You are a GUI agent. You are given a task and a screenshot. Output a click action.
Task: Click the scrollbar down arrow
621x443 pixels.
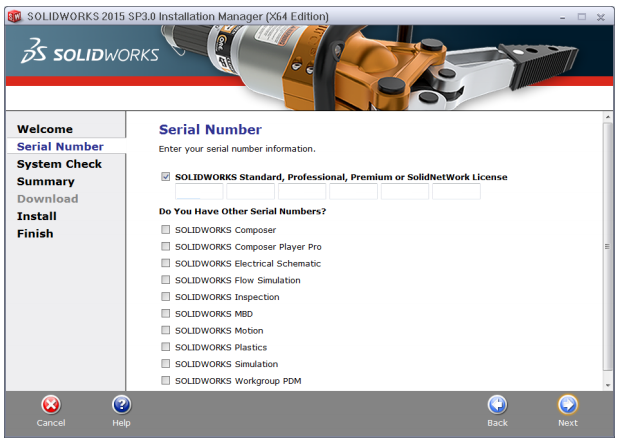coord(608,385)
